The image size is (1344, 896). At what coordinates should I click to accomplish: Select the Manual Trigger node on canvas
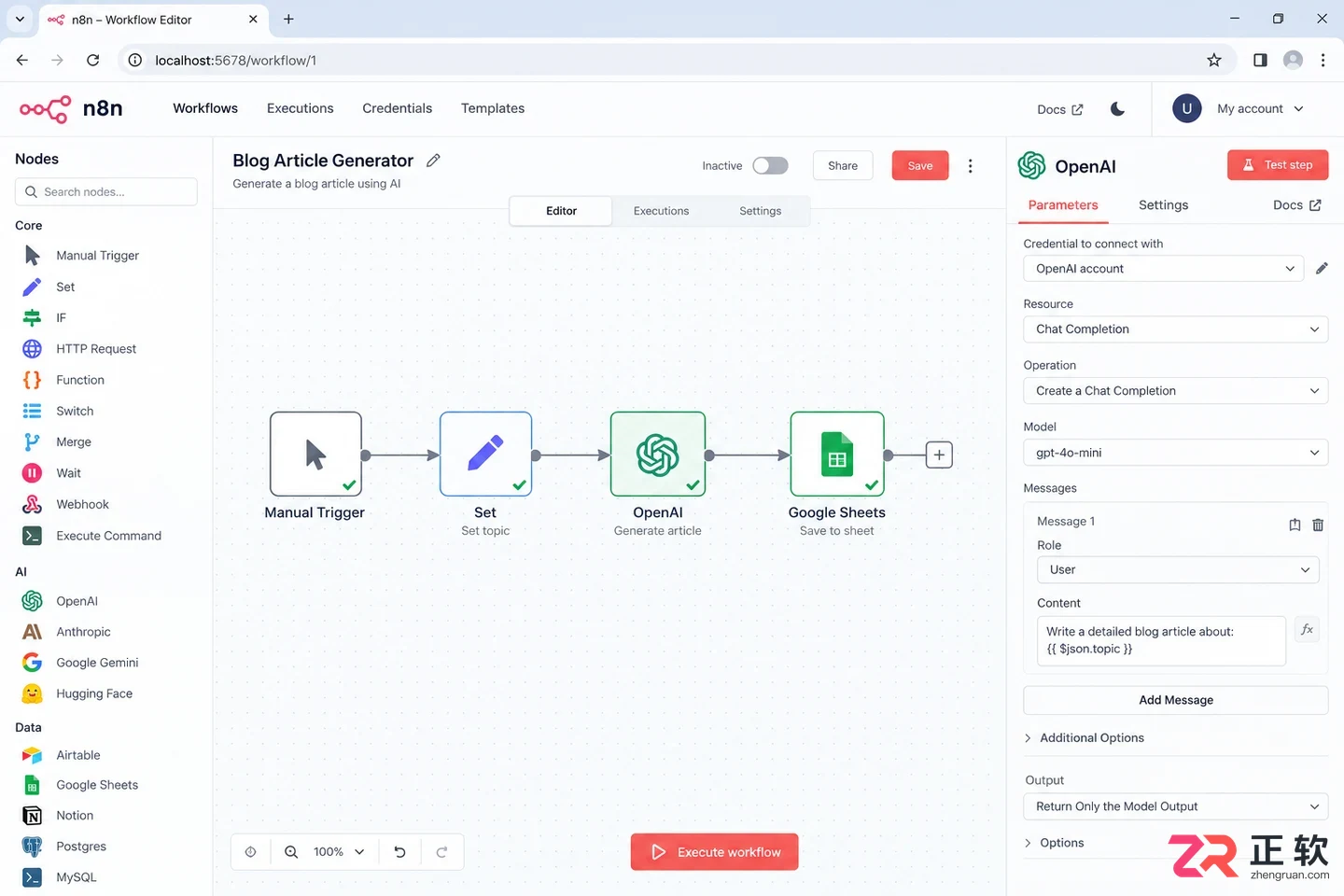click(315, 455)
